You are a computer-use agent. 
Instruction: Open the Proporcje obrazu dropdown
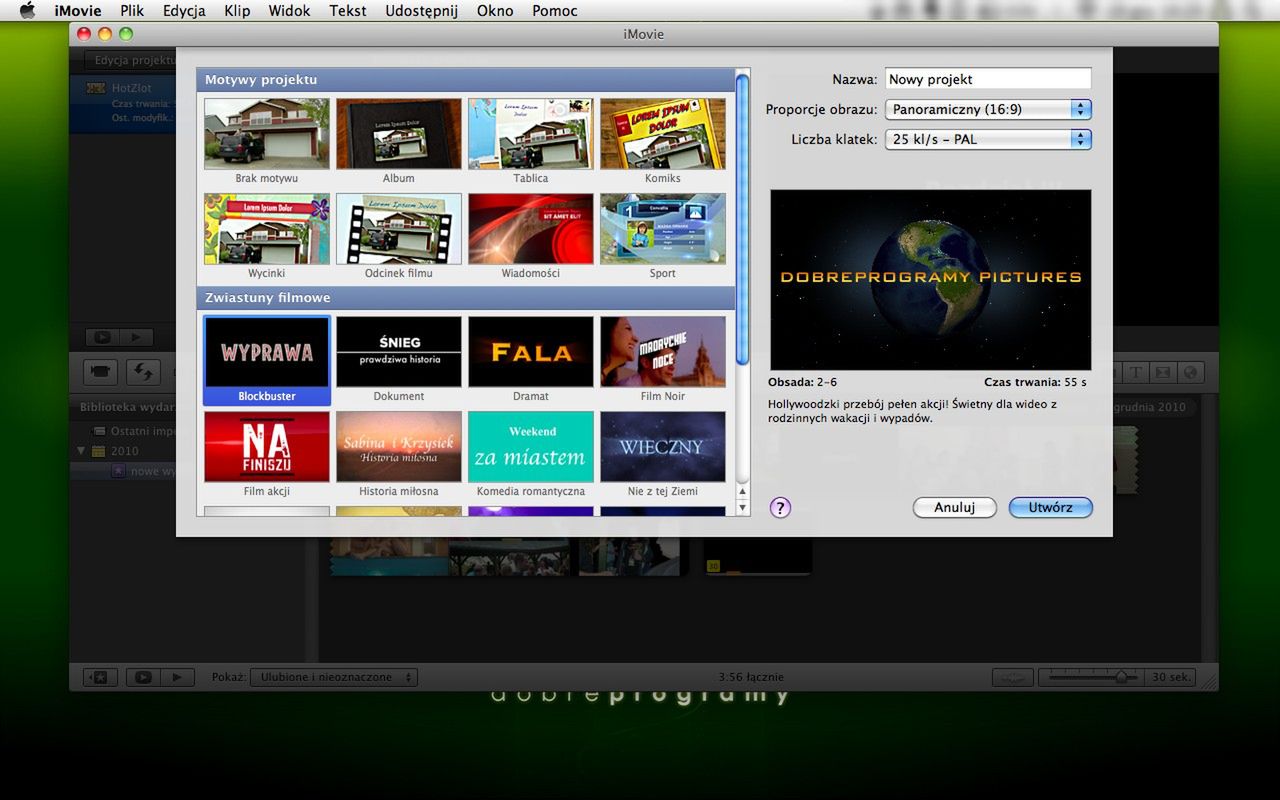coord(987,110)
